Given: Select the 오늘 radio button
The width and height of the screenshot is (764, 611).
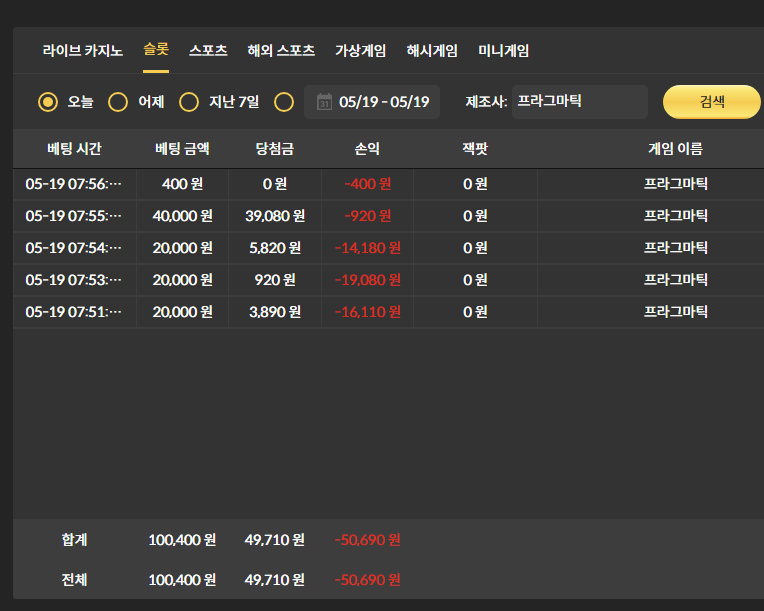Looking at the screenshot, I should tap(48, 102).
